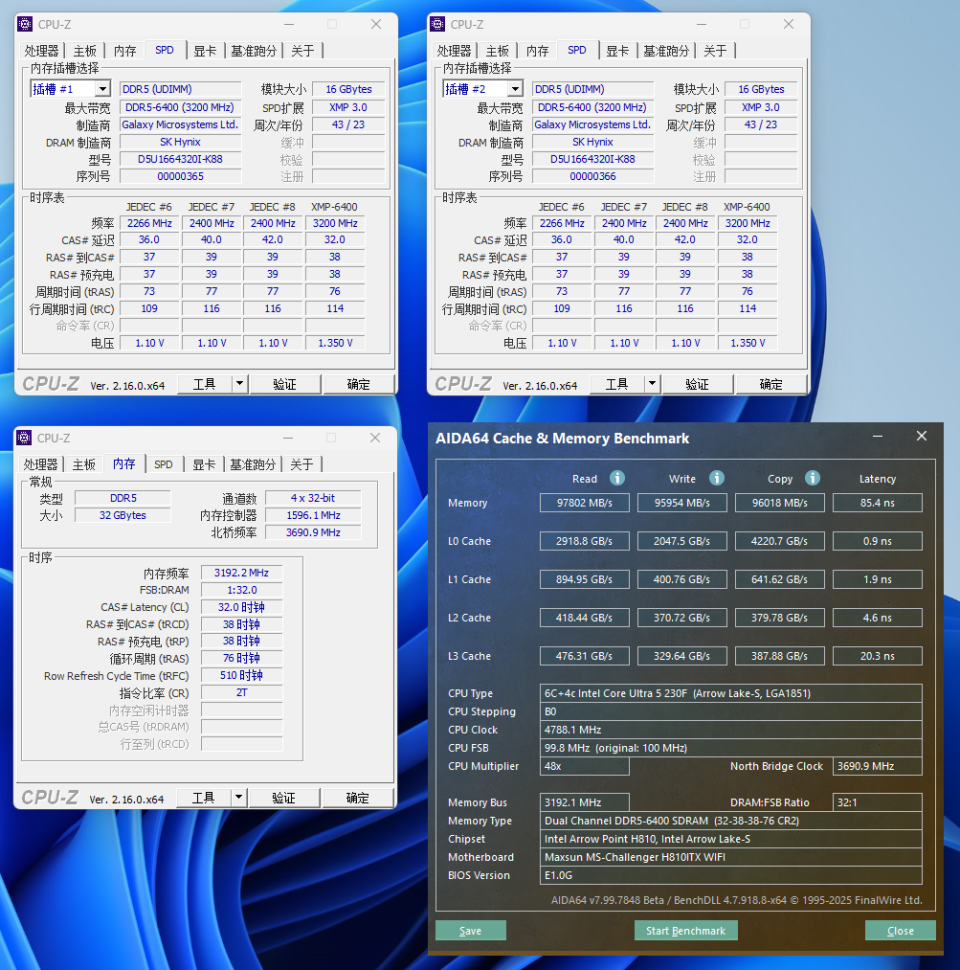Click 确定 button in slot #1 window
The image size is (960, 970).
(358, 384)
